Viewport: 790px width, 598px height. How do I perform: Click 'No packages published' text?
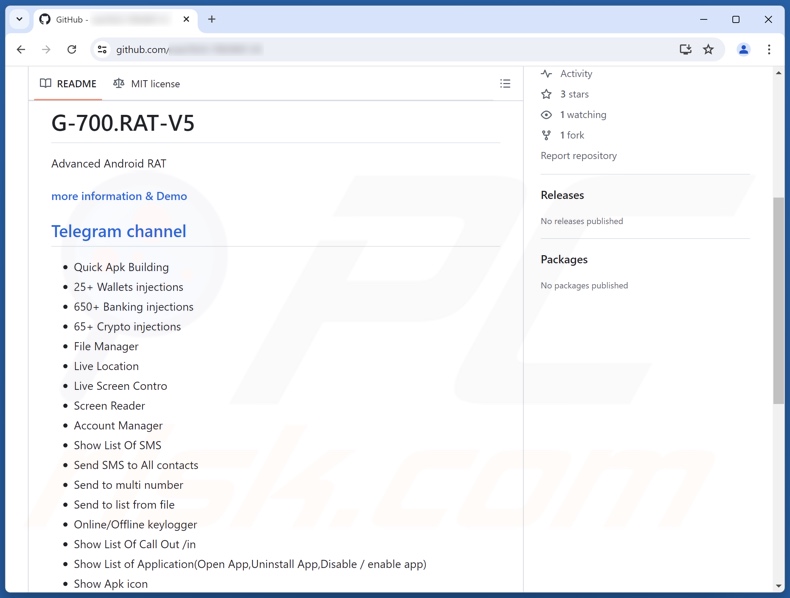(584, 286)
